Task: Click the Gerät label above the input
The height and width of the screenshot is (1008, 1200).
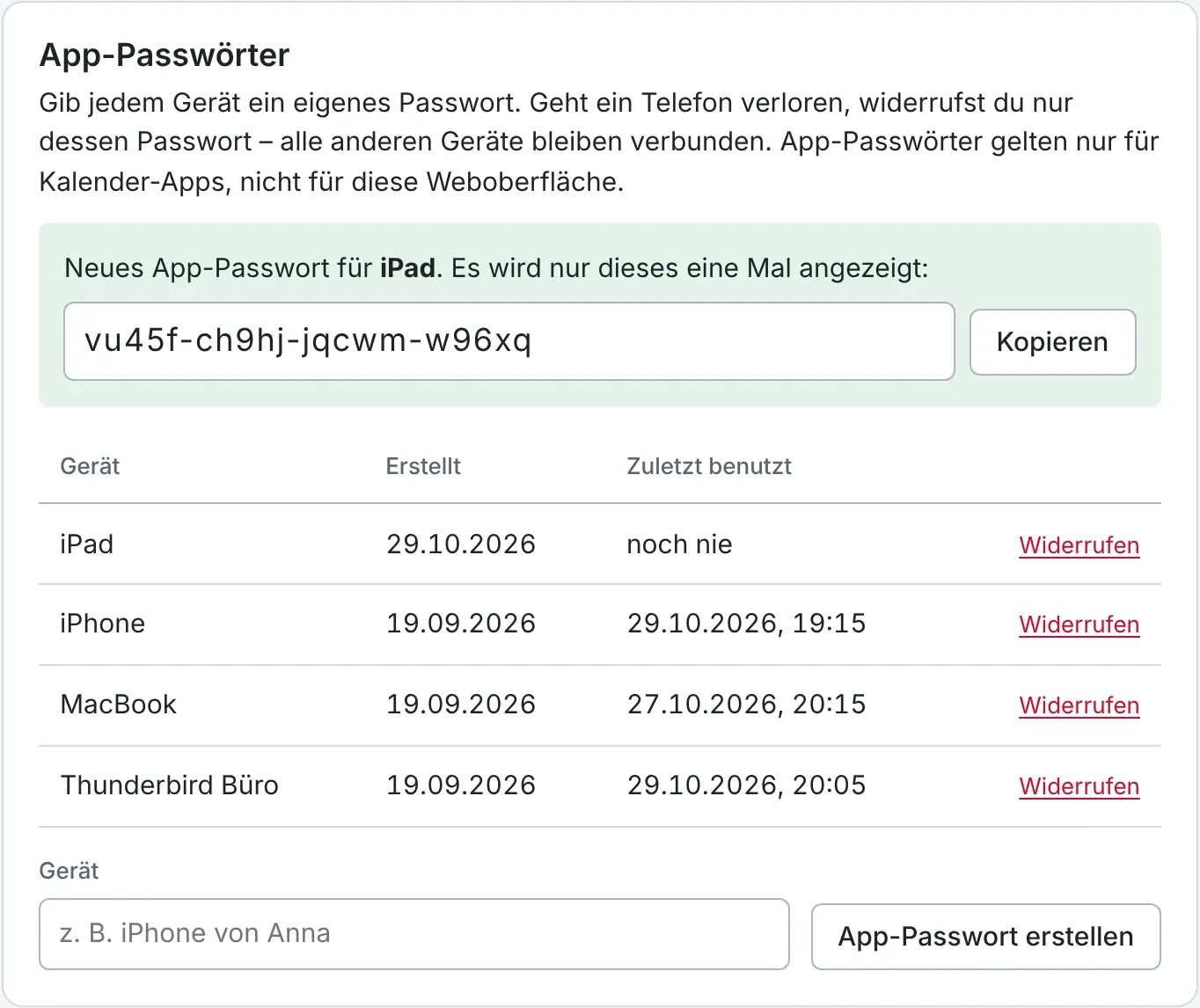Action: tap(69, 871)
